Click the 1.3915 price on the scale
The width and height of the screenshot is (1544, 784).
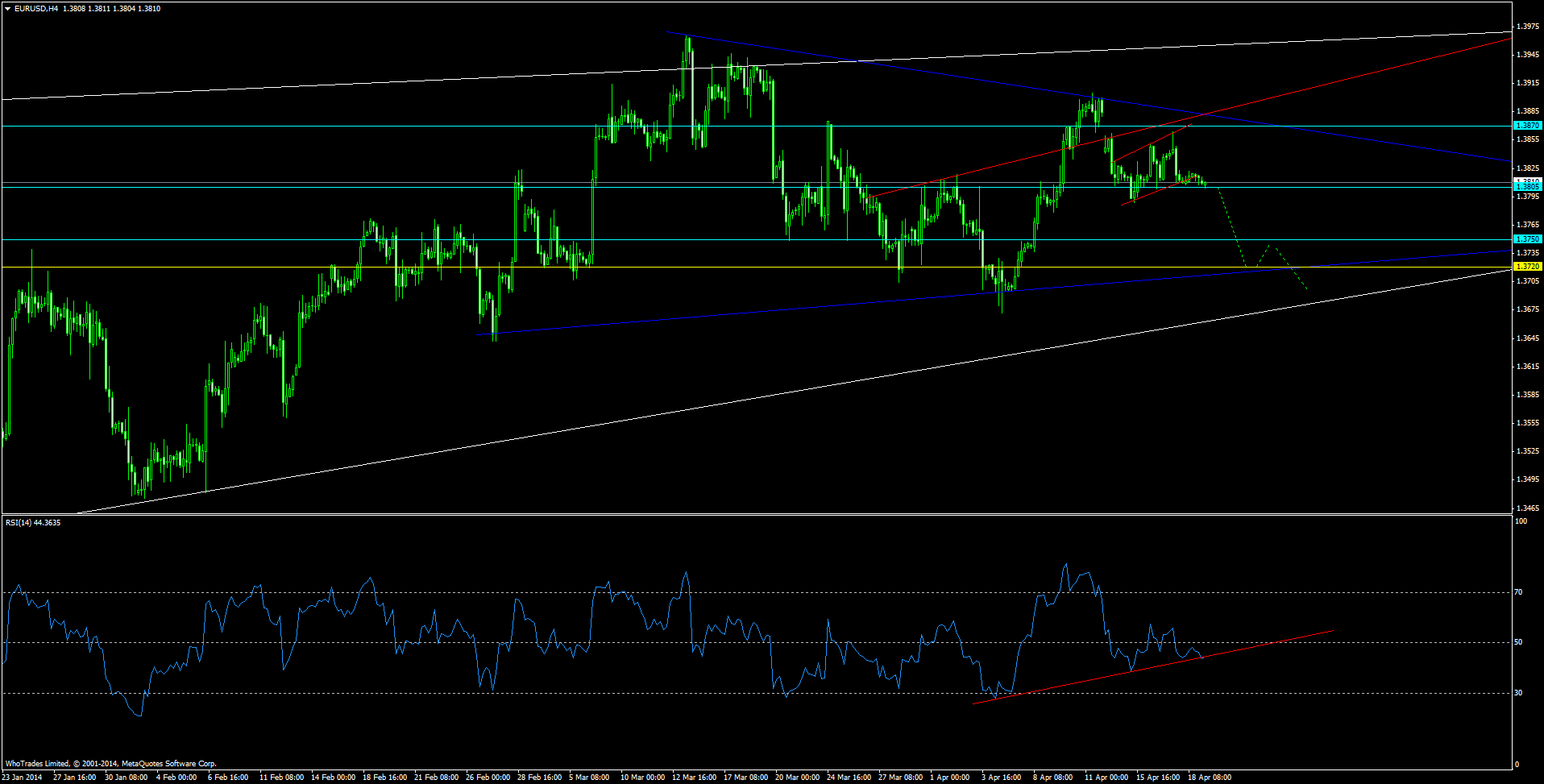coord(1525,83)
